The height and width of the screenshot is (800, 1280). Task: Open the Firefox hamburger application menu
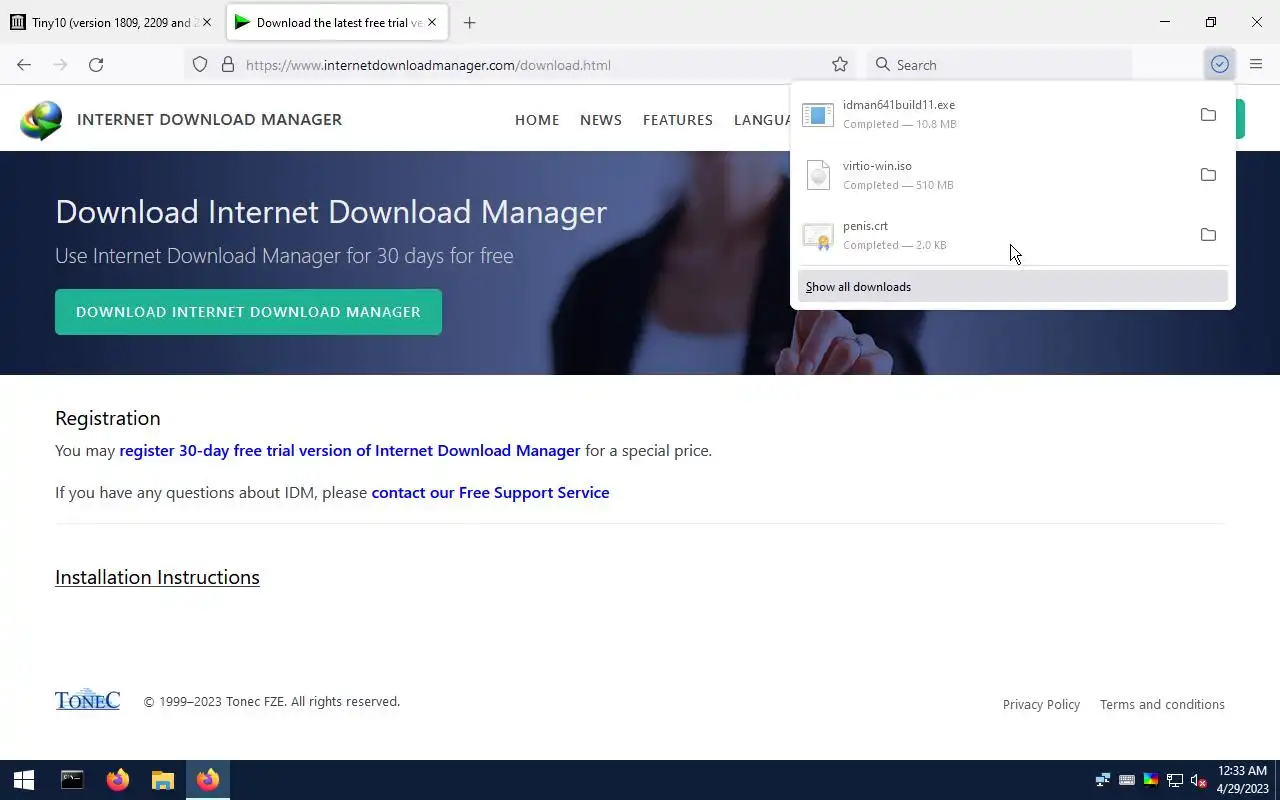coord(1256,65)
